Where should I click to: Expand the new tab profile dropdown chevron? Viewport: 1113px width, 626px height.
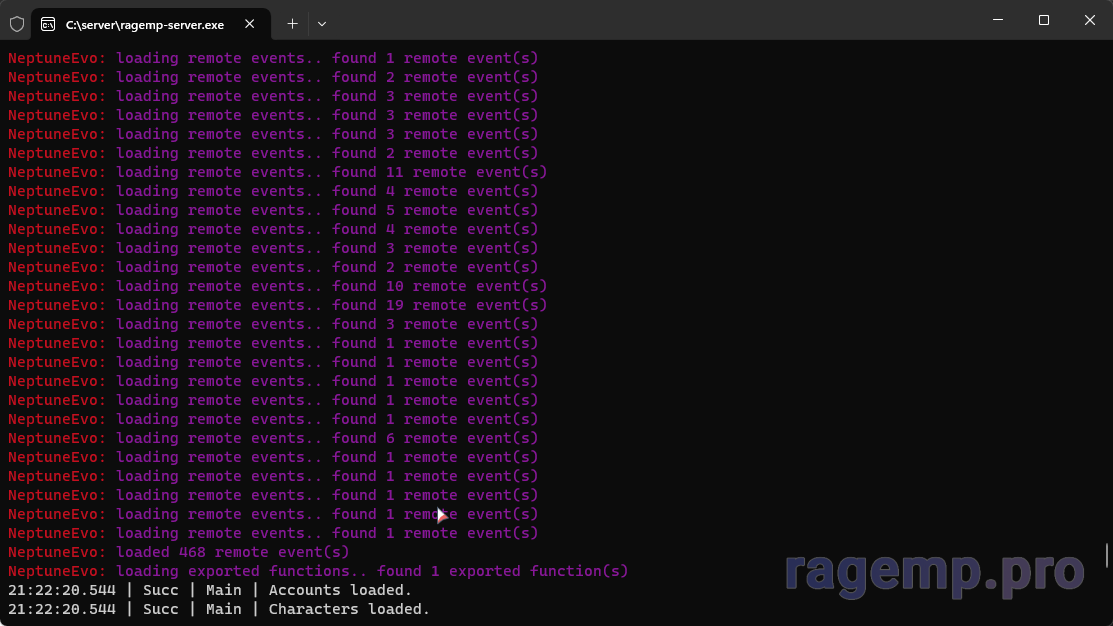pos(321,23)
